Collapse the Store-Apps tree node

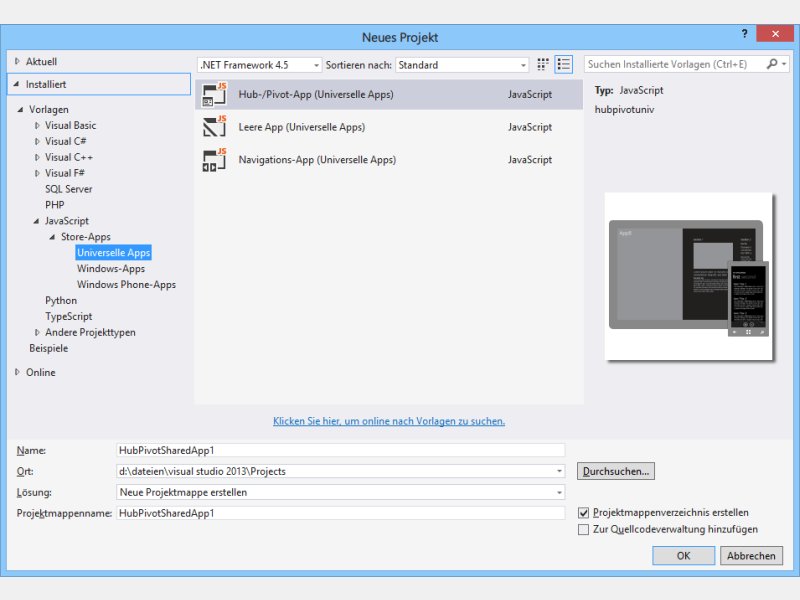coord(52,237)
